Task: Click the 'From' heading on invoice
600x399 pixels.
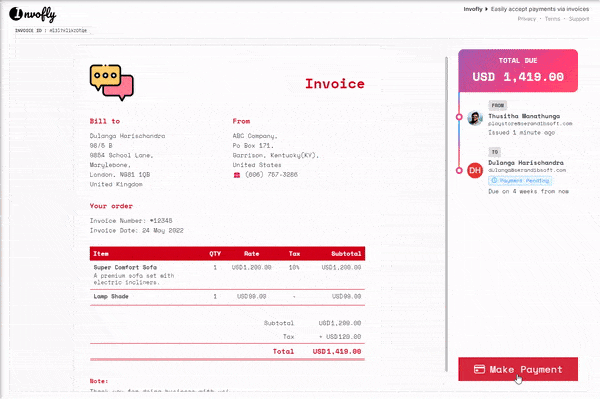Action: [x=241, y=121]
